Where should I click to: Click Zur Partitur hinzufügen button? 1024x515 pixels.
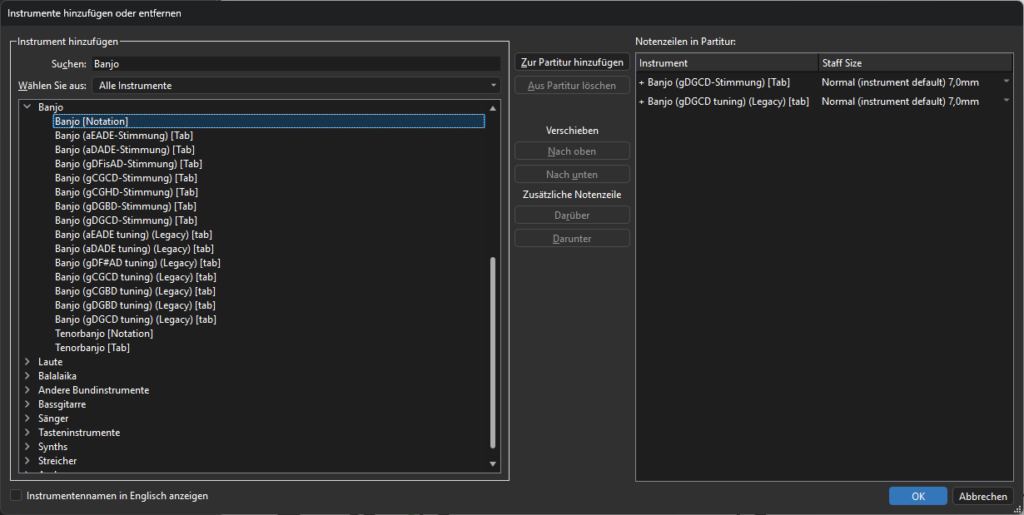pyautogui.click(x=572, y=62)
